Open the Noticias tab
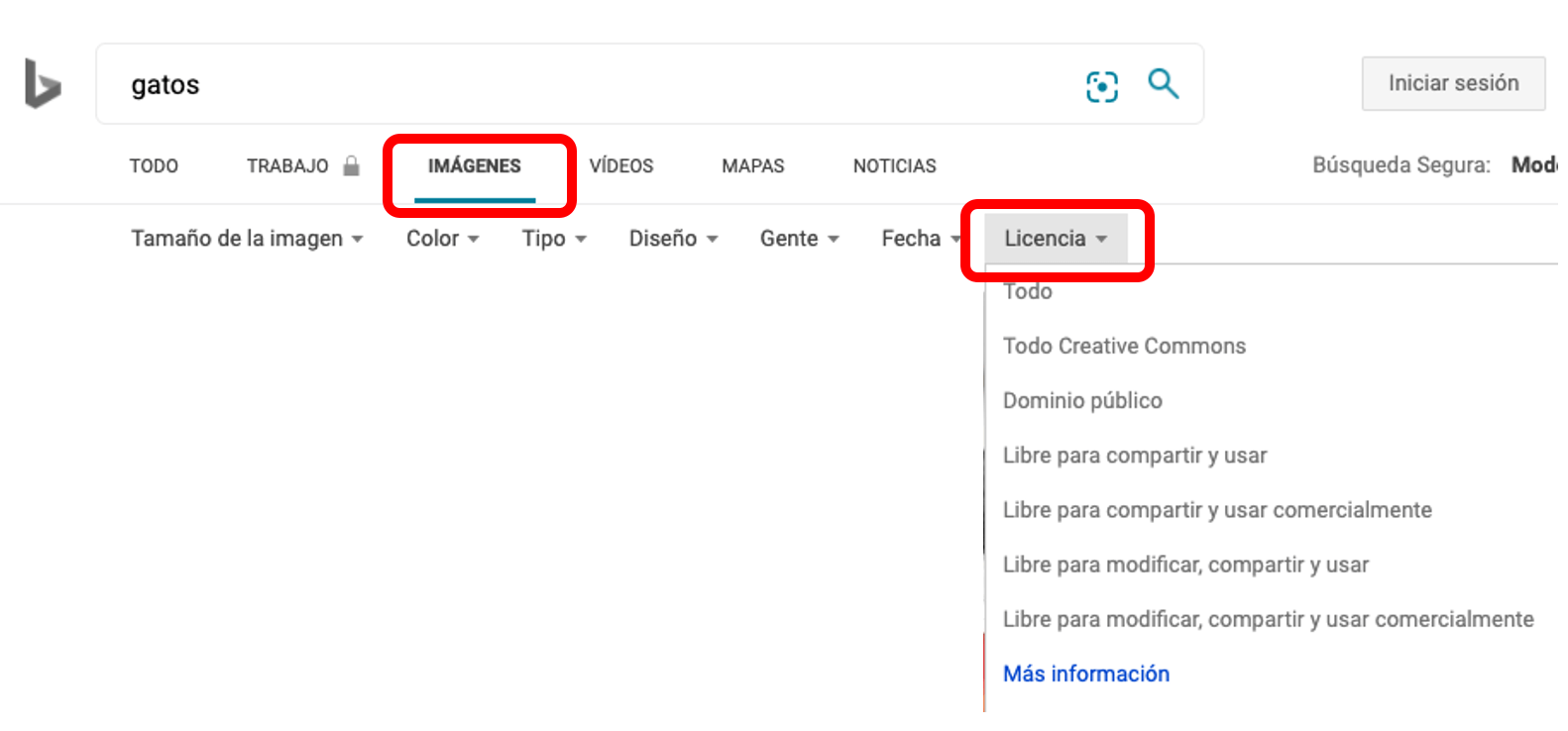This screenshot has width=1568, height=731. click(x=894, y=166)
